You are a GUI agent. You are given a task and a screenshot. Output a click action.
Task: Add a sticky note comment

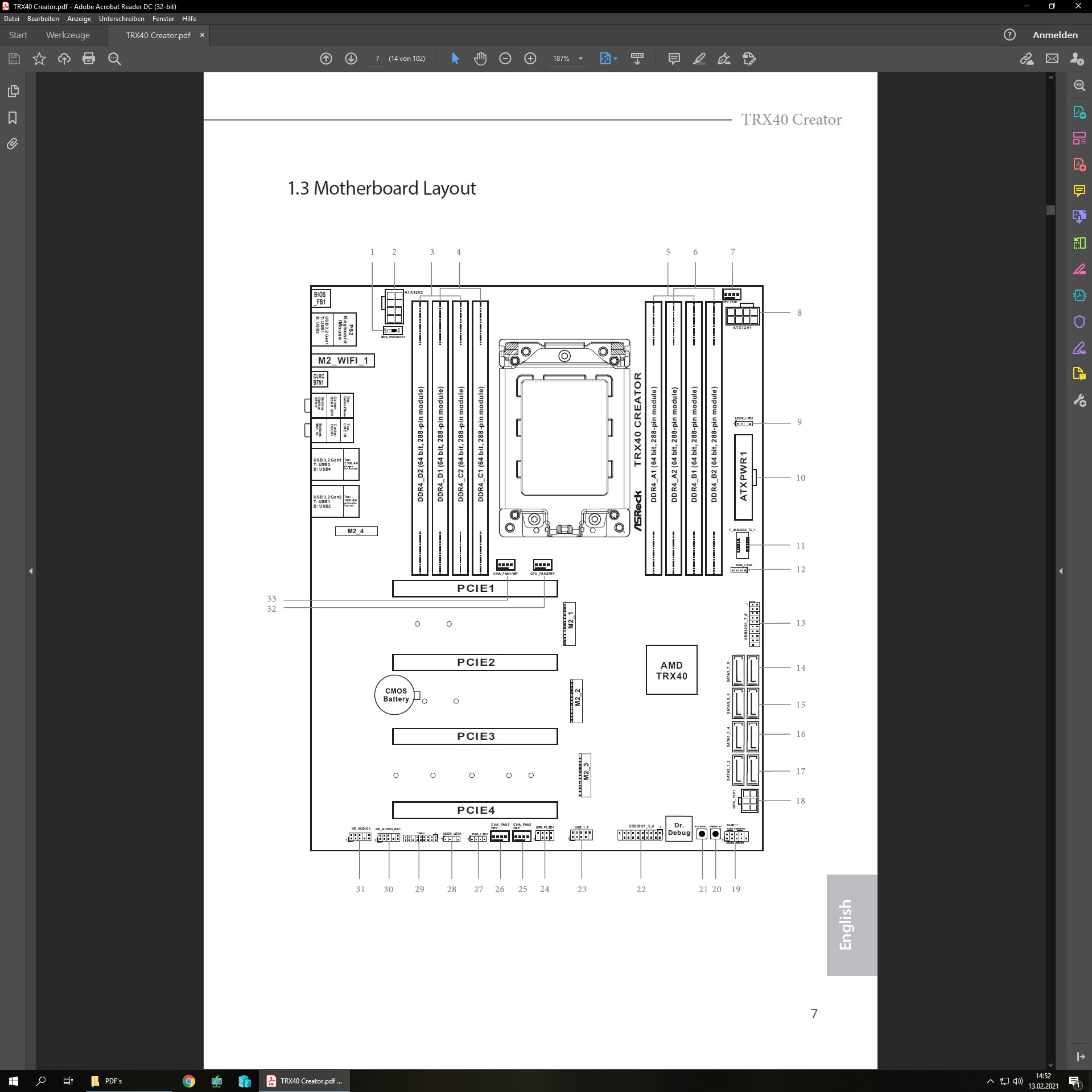click(x=674, y=59)
